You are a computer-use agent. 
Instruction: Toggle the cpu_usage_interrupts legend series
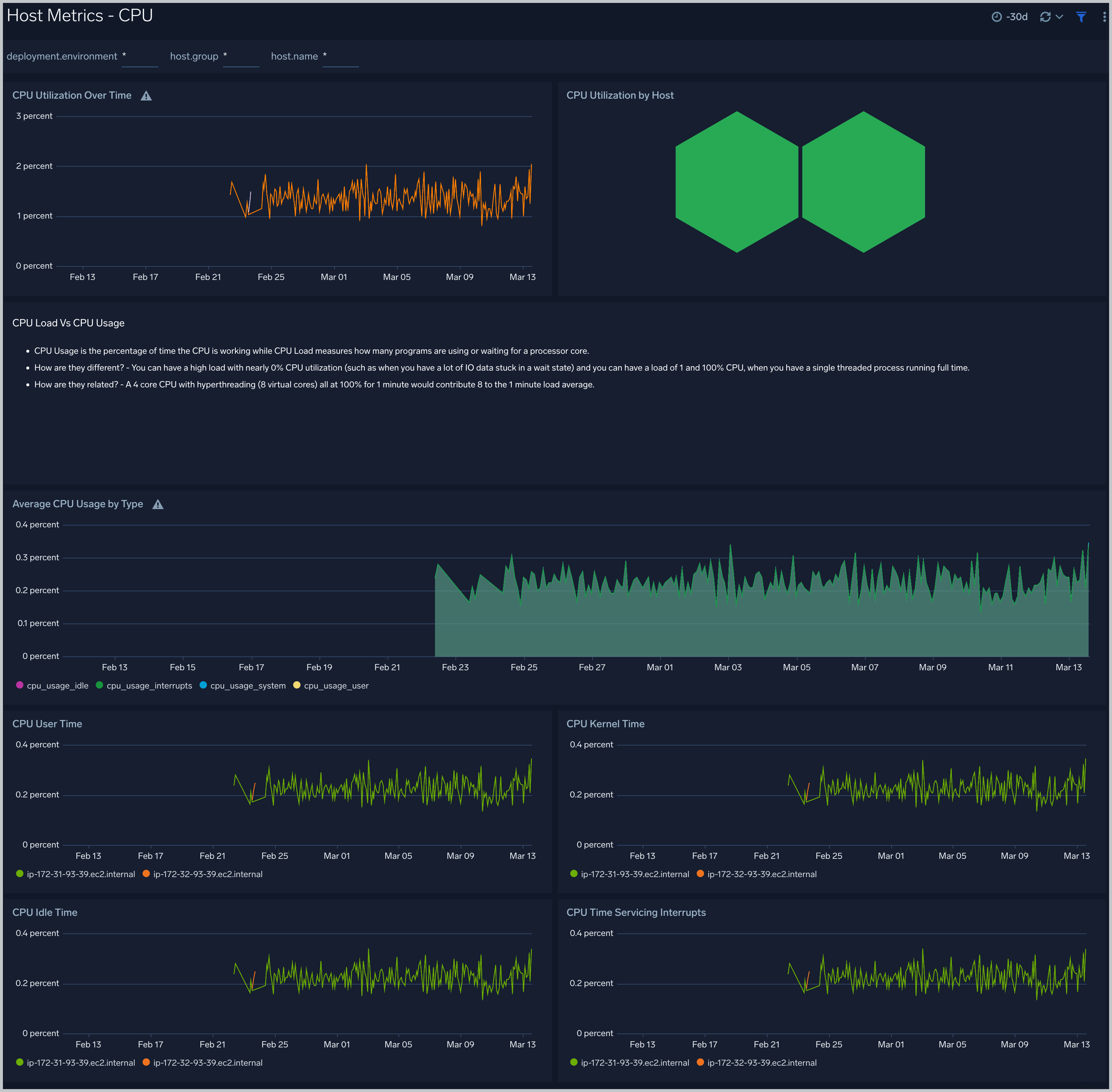(x=144, y=685)
